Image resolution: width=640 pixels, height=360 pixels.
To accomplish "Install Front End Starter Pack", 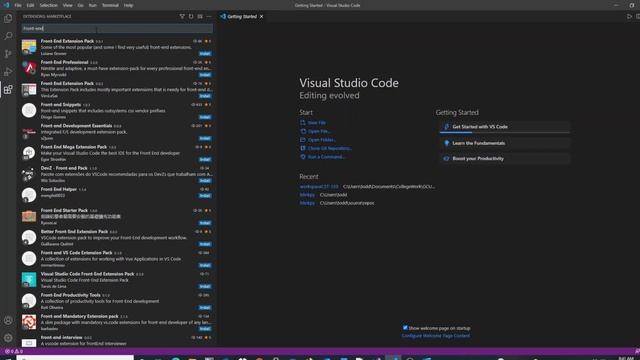I will (205, 223).
